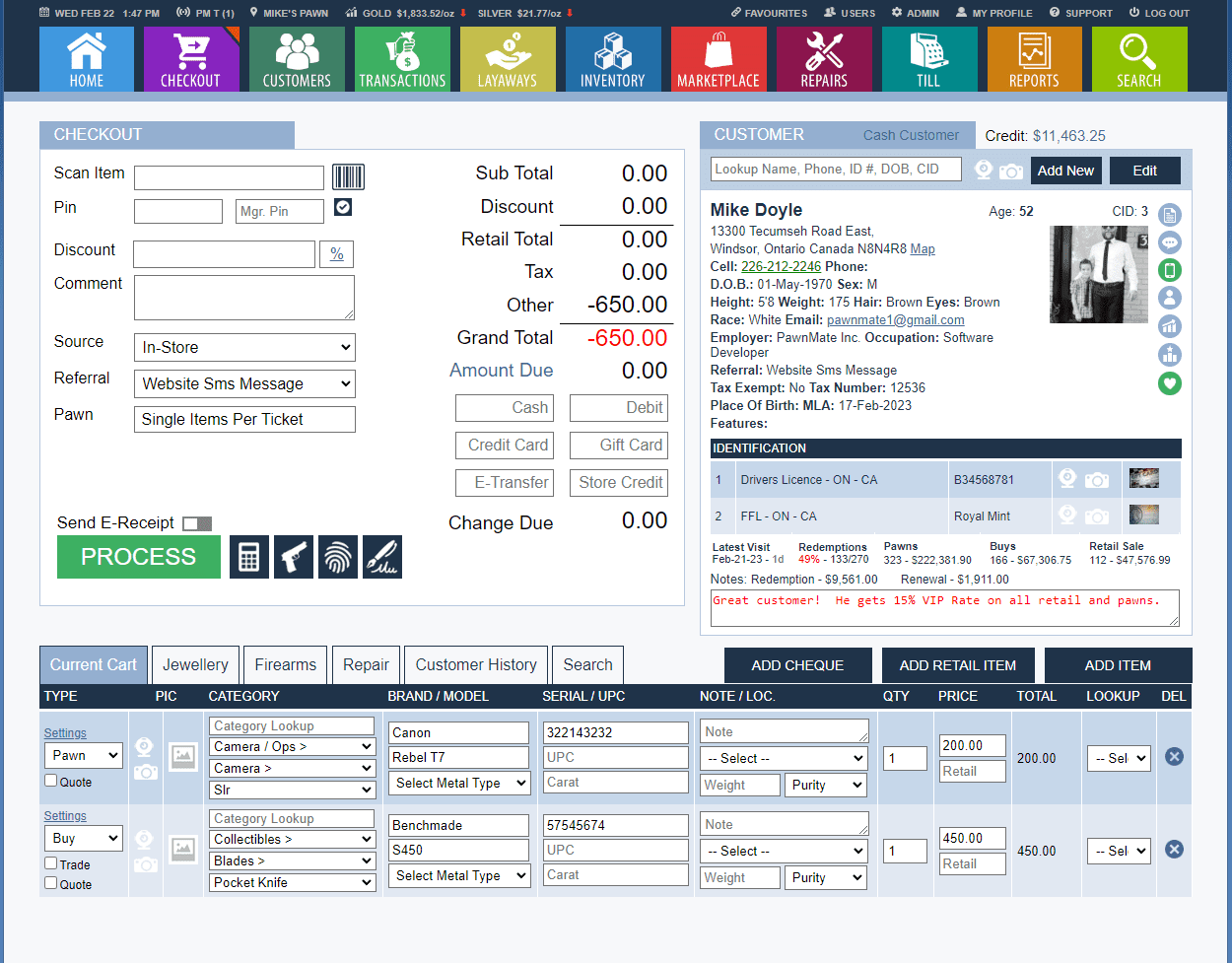
Task: Open Pawn type dropdown for first item
Action: click(x=84, y=756)
